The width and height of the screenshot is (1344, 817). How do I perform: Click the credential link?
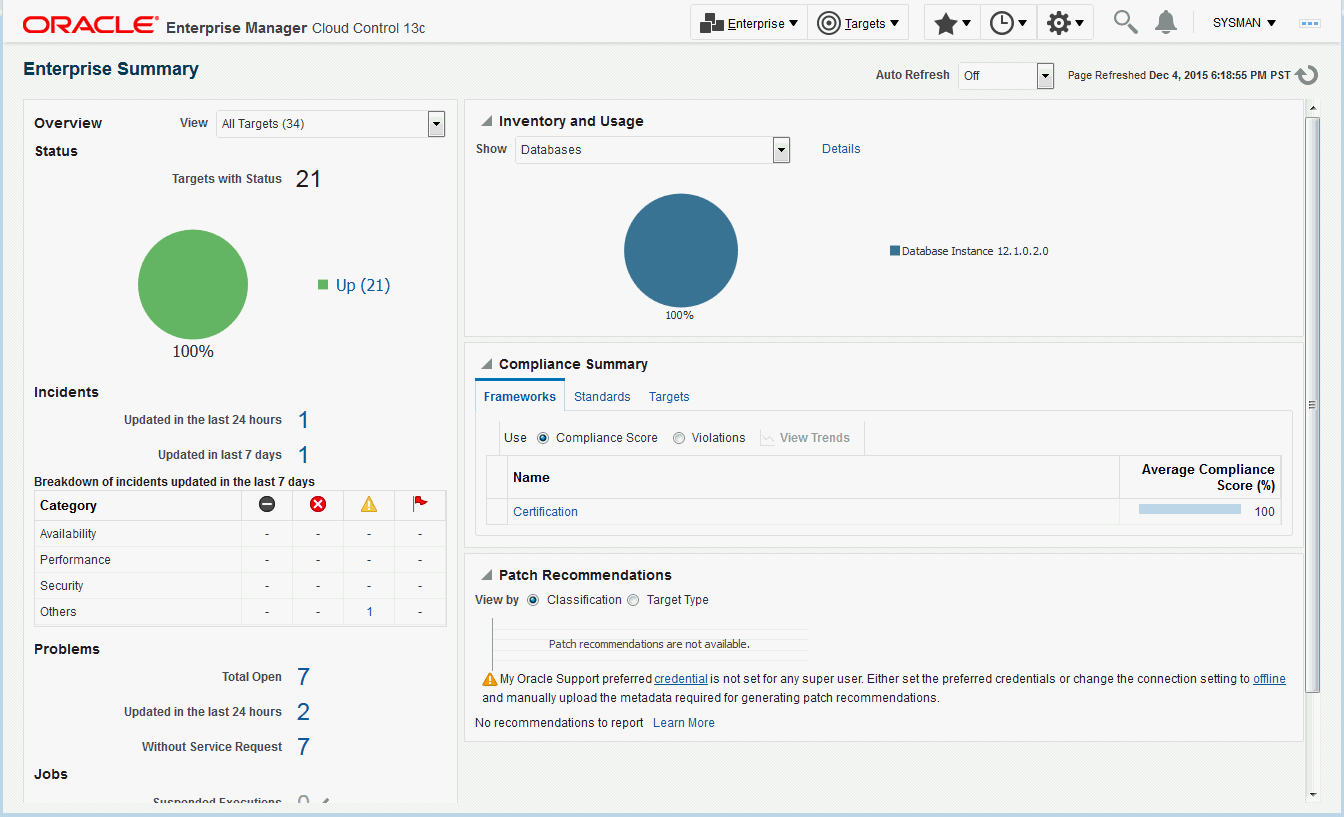(681, 679)
